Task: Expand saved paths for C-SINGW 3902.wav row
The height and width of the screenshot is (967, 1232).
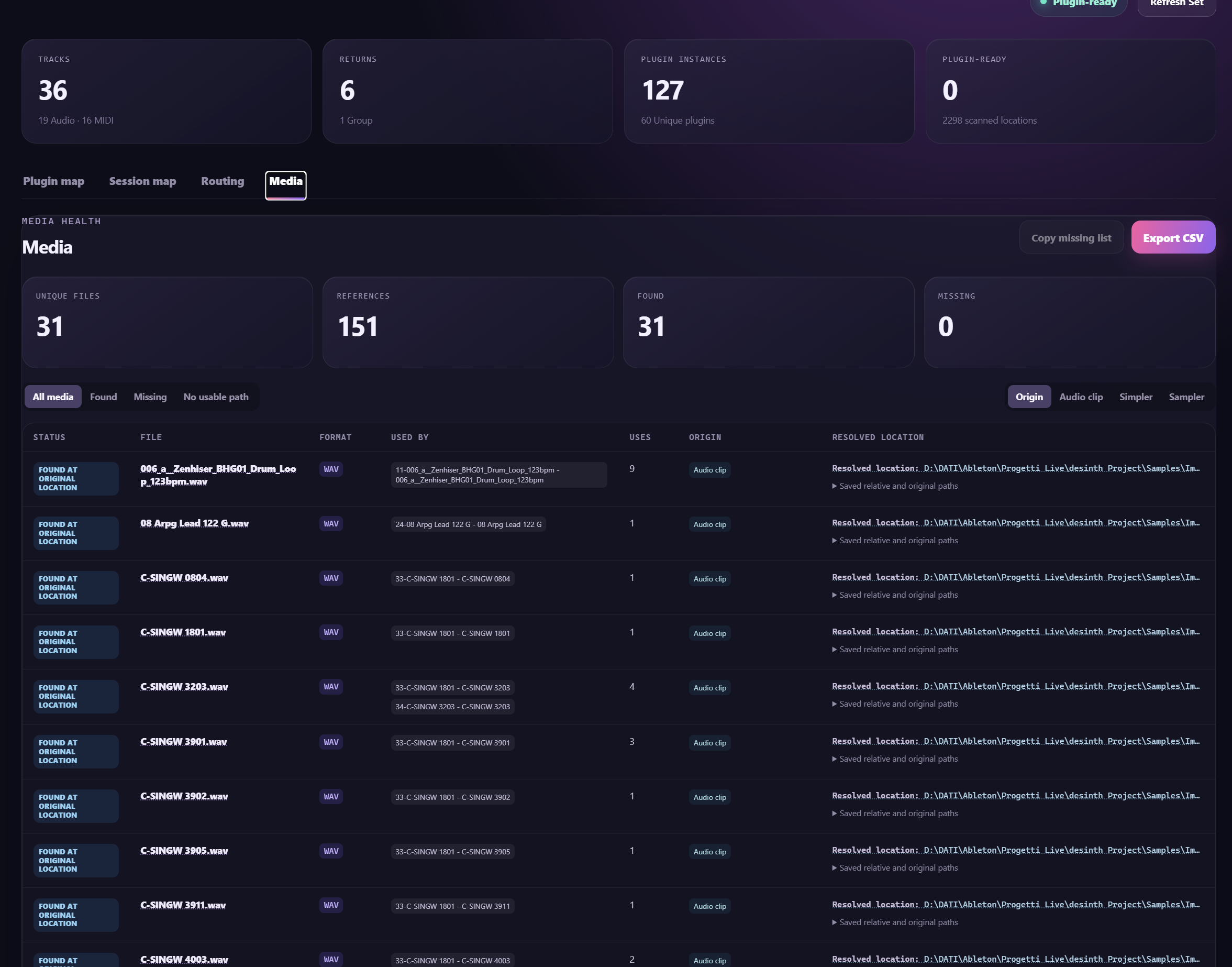Action: [895, 813]
